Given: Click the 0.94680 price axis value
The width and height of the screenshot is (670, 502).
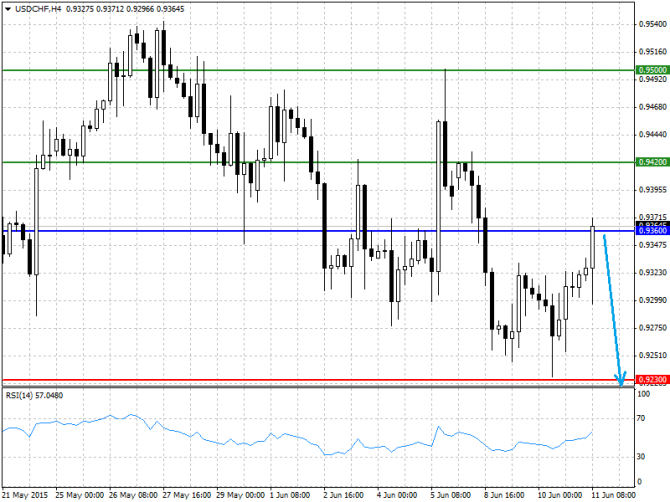Looking at the screenshot, I should pos(653,107).
